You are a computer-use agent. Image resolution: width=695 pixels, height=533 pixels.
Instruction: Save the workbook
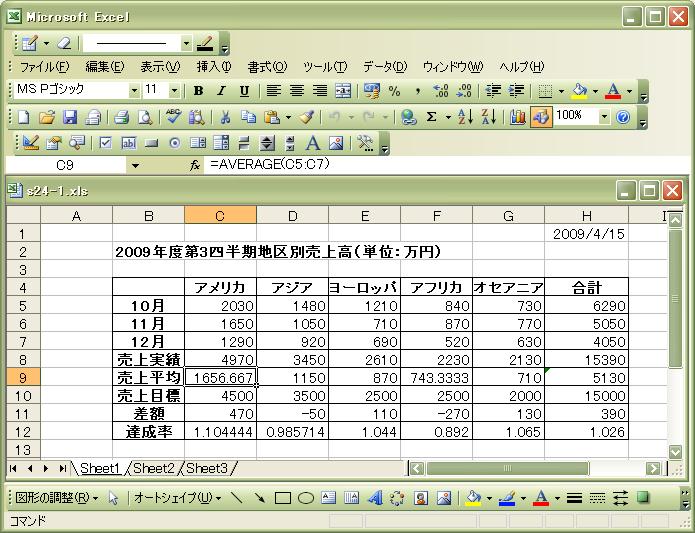coord(70,117)
